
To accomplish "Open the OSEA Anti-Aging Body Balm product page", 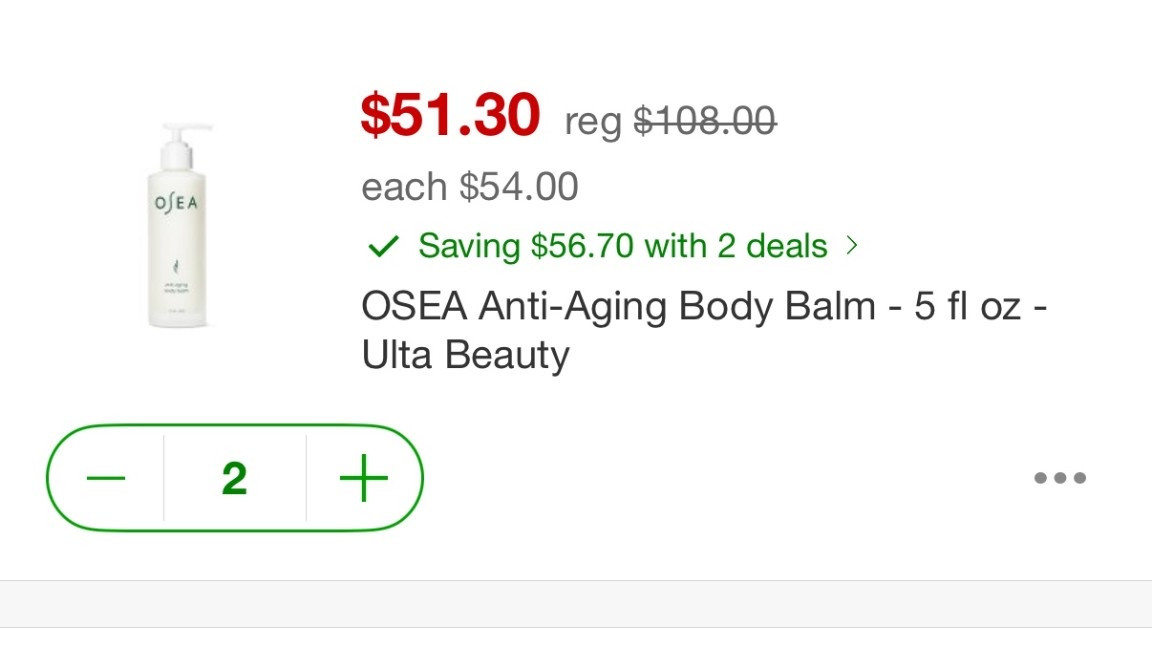I will [x=700, y=330].
